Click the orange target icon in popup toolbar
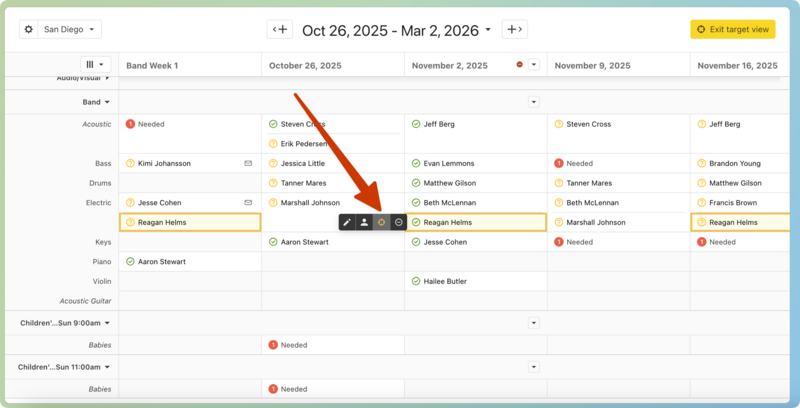800x408 pixels. (x=381, y=222)
